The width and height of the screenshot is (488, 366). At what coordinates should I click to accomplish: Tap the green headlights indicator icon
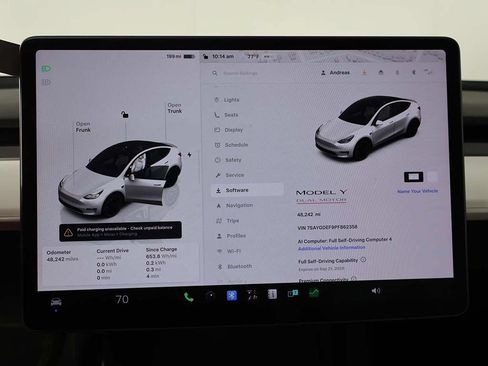46,69
